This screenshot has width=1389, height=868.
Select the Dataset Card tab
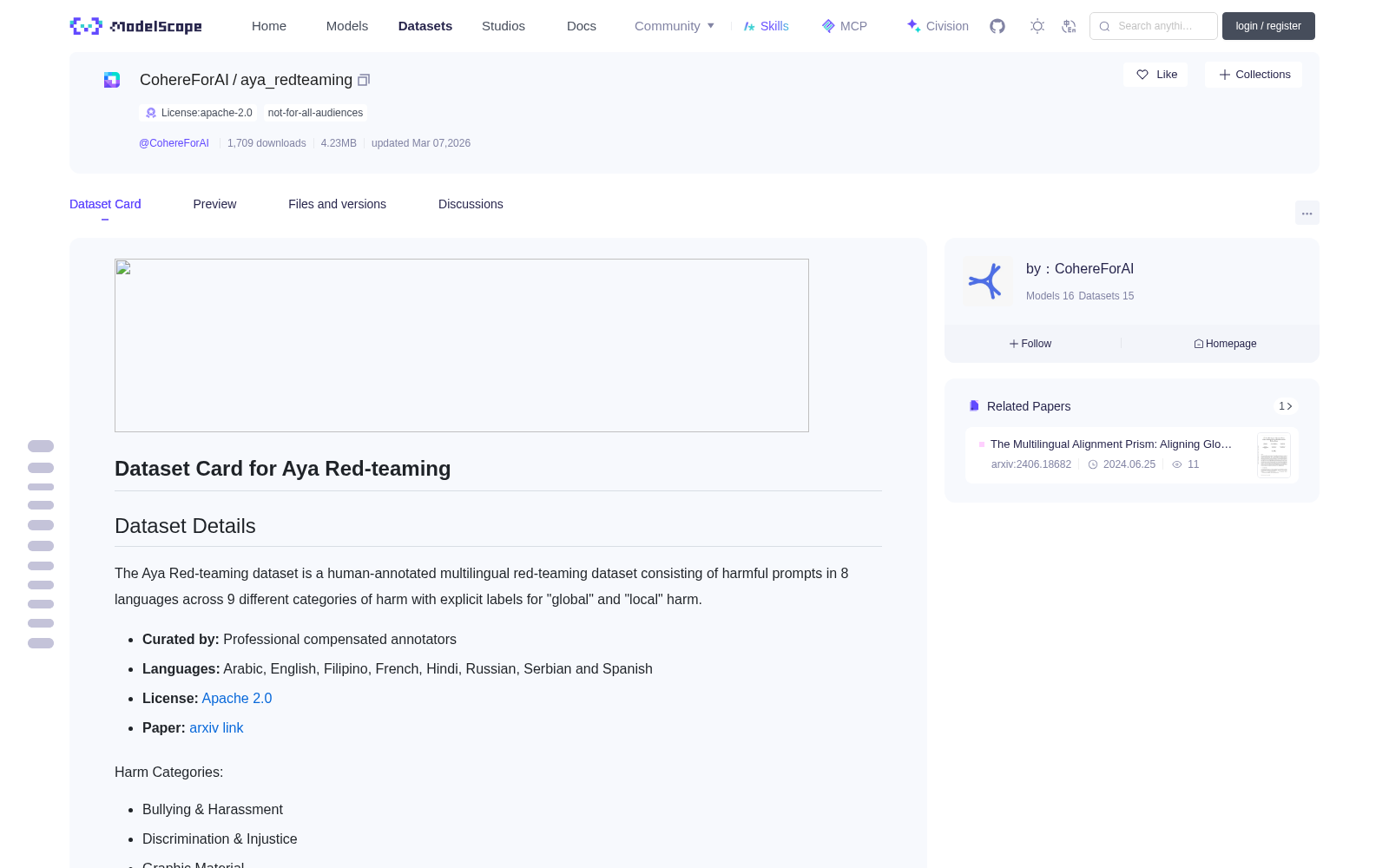(x=105, y=204)
